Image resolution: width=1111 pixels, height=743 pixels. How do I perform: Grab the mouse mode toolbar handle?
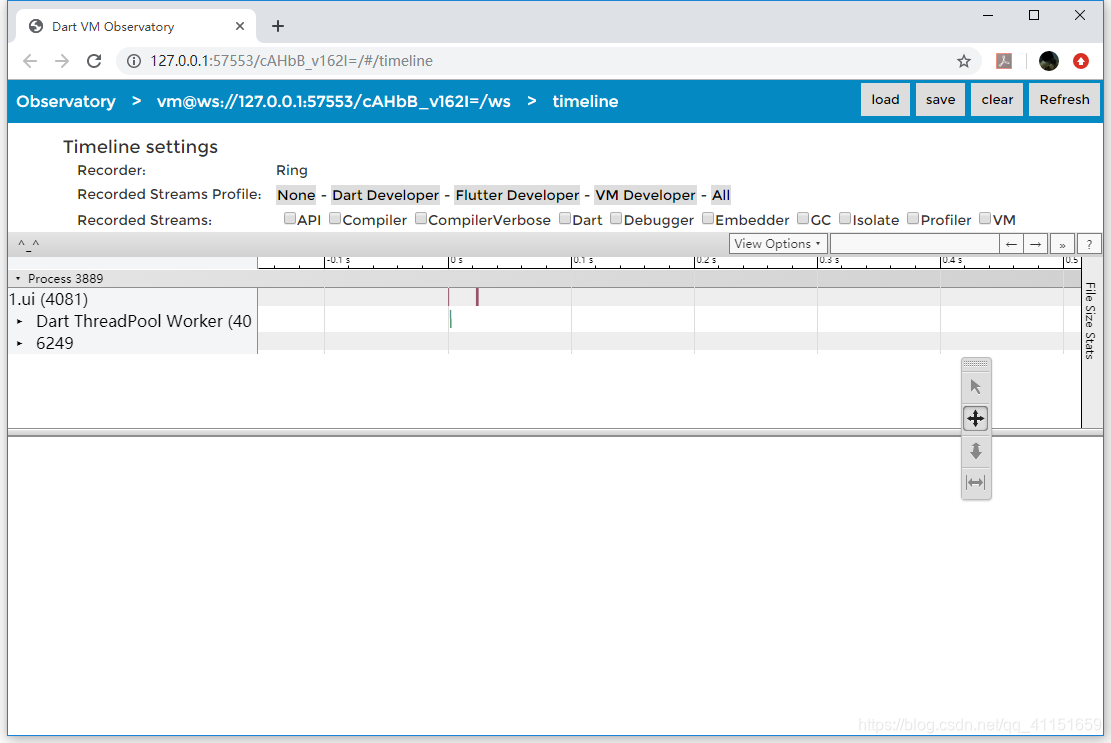(x=976, y=363)
